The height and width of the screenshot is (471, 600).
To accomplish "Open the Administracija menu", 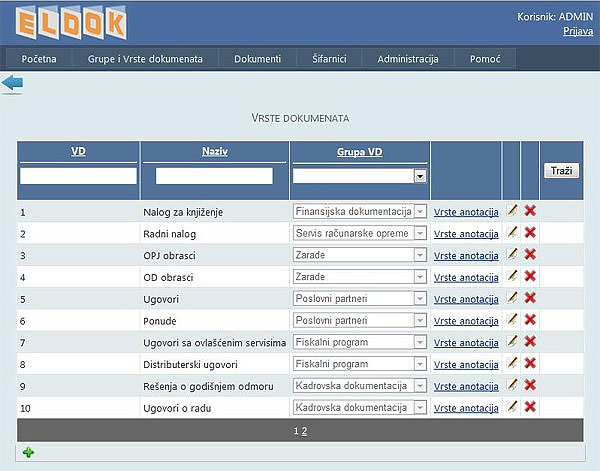I will point(408,59).
